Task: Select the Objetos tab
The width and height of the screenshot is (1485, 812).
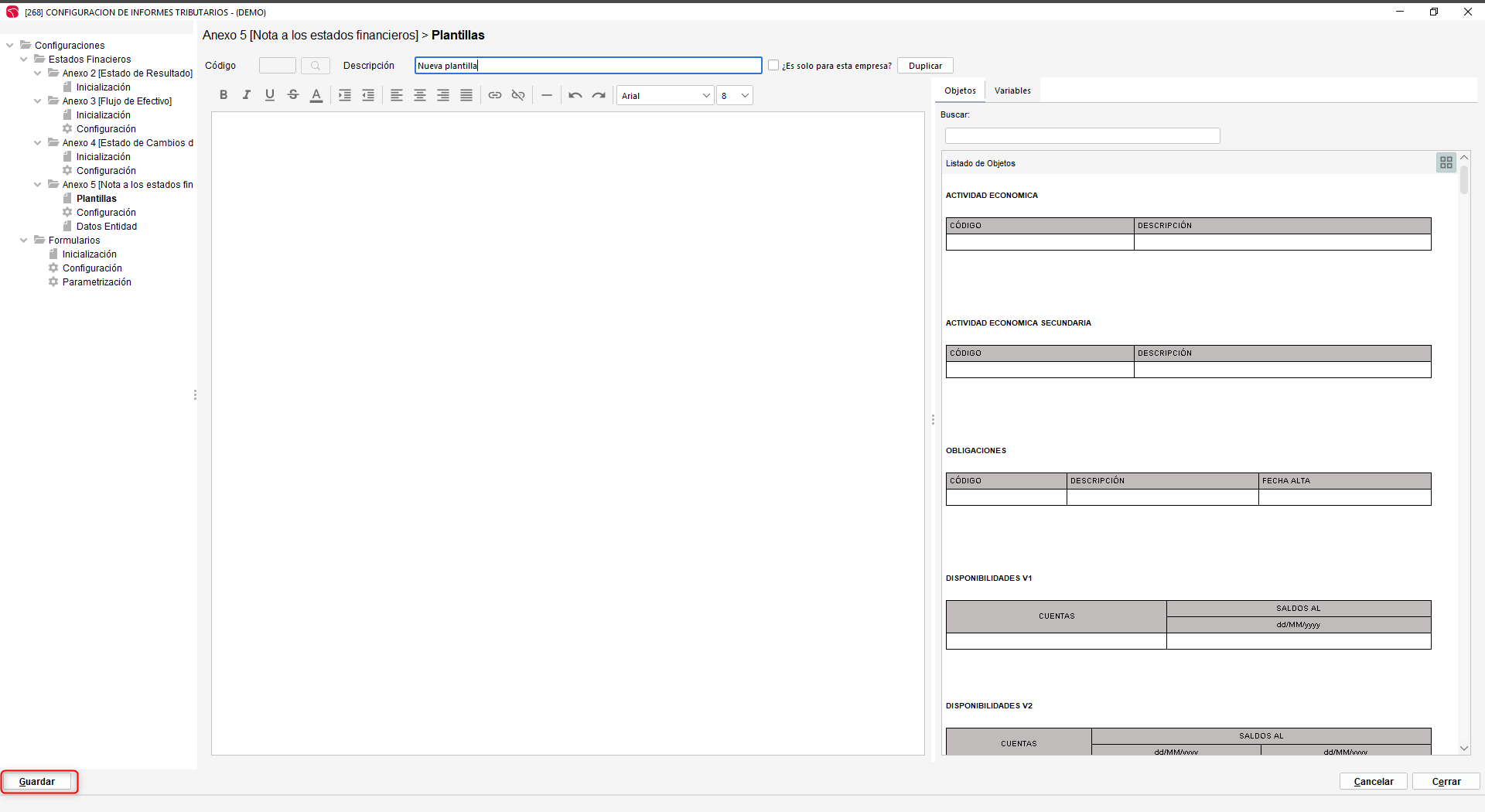Action: (x=960, y=90)
